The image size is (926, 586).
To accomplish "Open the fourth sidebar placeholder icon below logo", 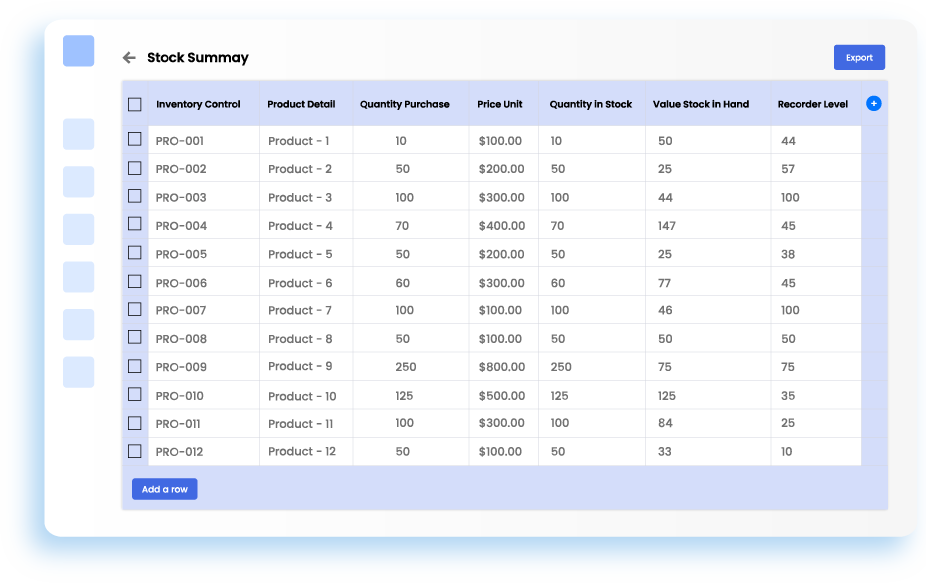I will [78, 277].
